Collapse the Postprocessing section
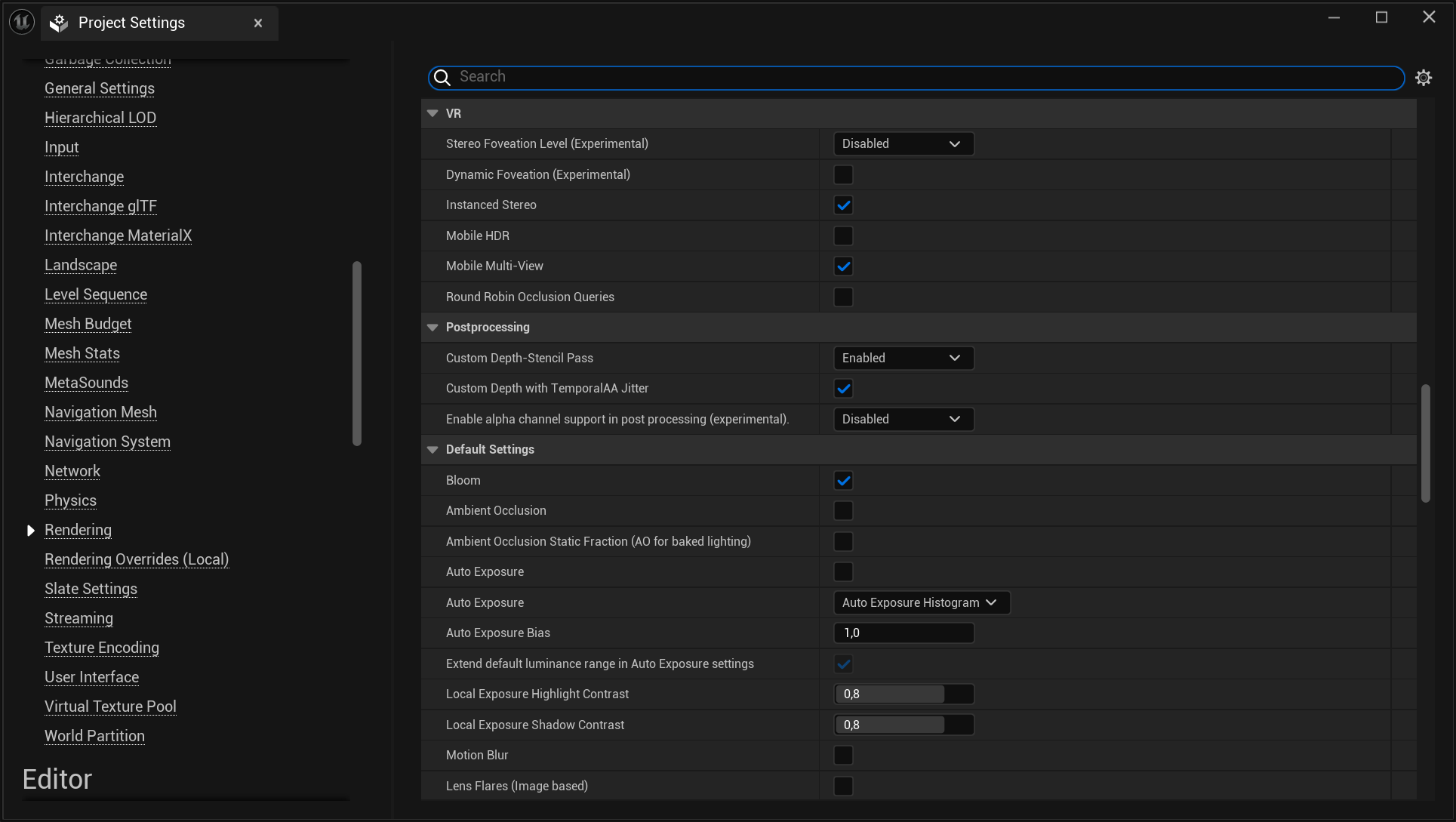 [432, 327]
